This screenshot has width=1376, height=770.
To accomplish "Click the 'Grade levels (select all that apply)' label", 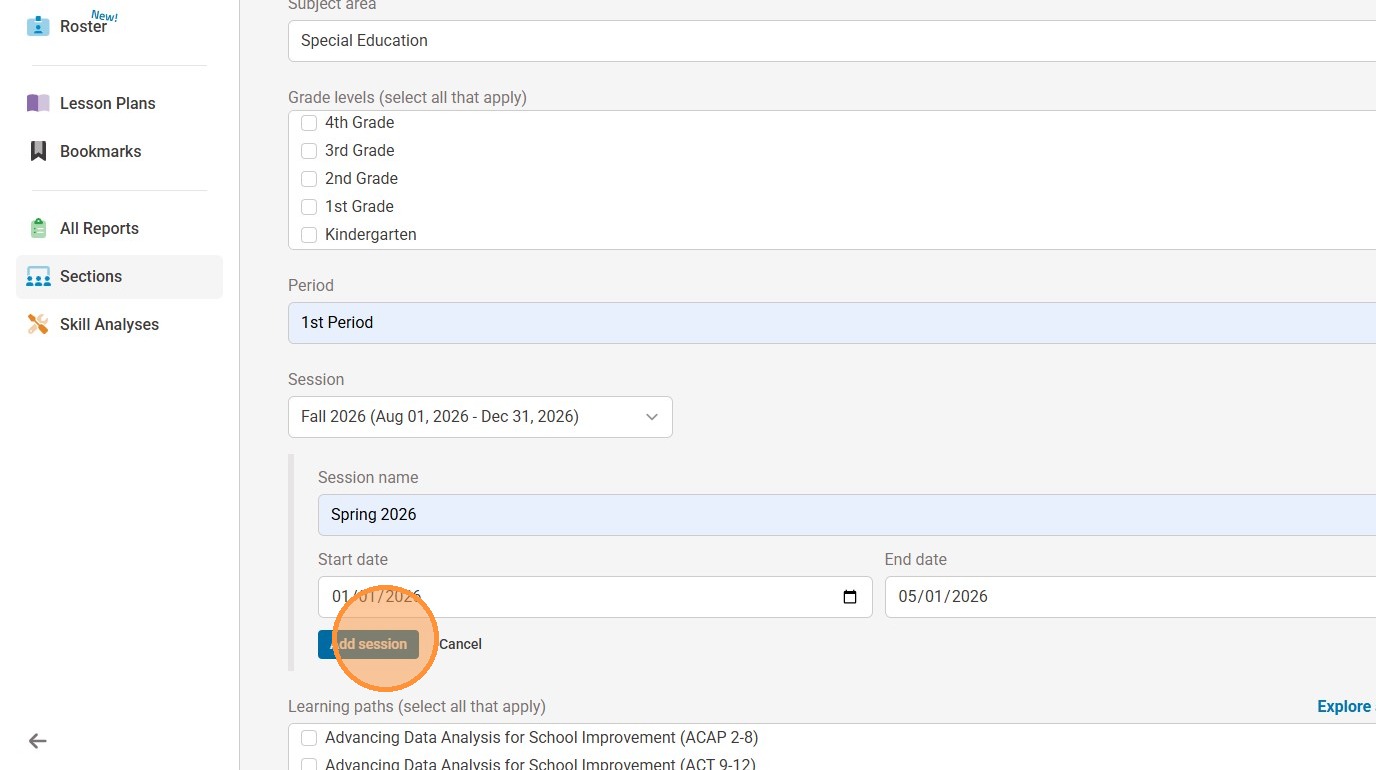I will 407,97.
